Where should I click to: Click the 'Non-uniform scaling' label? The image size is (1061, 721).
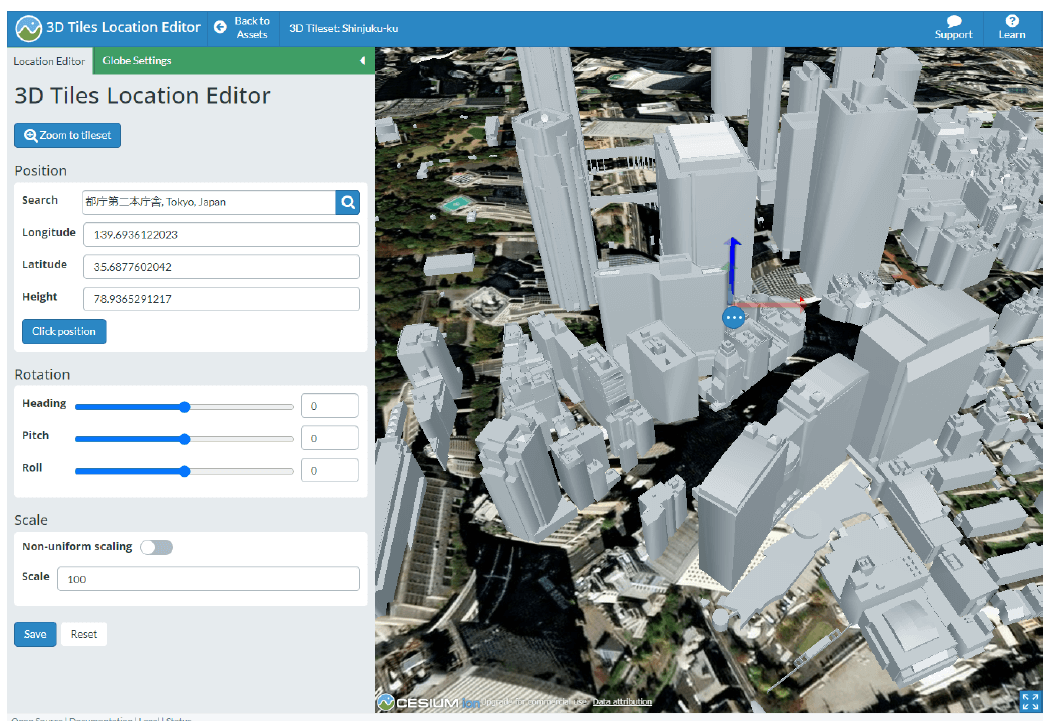(x=77, y=546)
